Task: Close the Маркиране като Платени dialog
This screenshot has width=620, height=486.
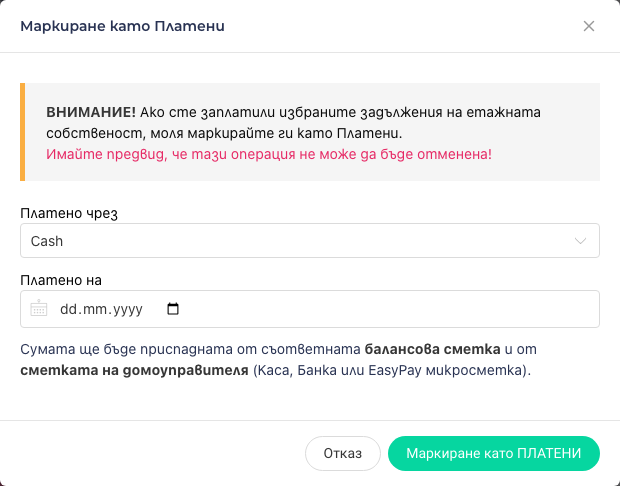Action: tap(589, 26)
